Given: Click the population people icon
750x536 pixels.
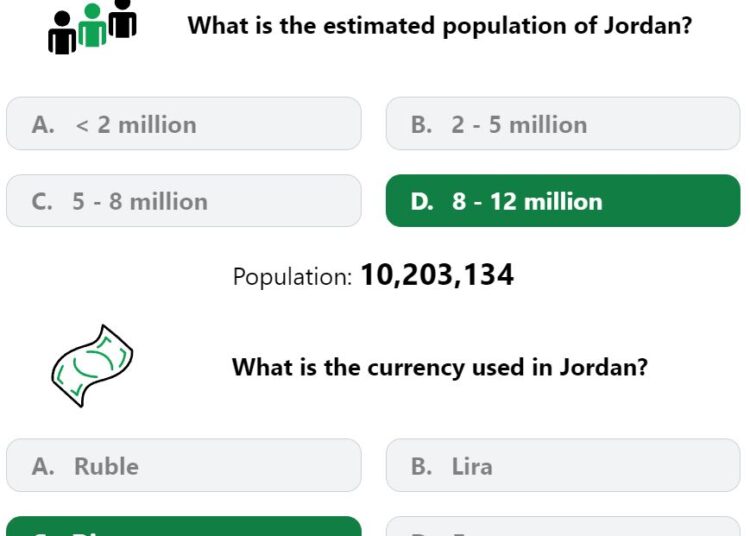Looking at the screenshot, I should click(92, 27).
